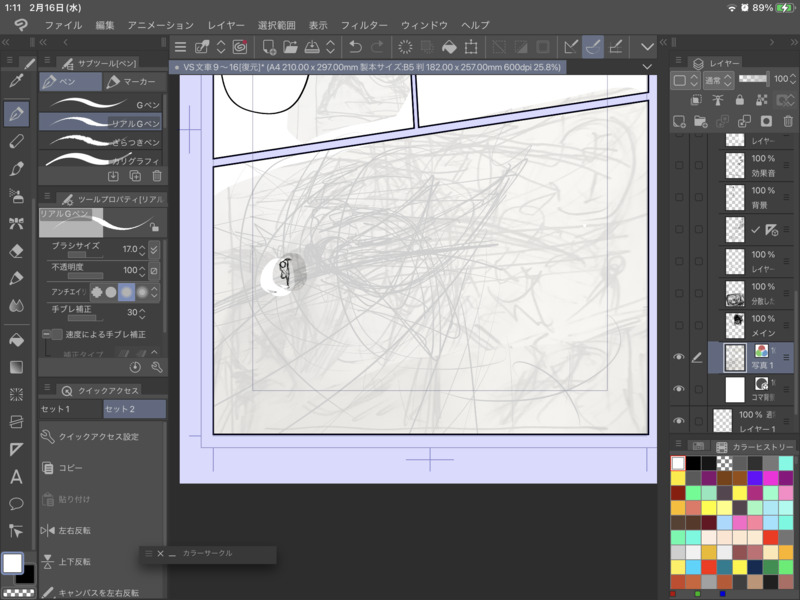Select the Eyedropper tool in the tool palette

(16, 82)
